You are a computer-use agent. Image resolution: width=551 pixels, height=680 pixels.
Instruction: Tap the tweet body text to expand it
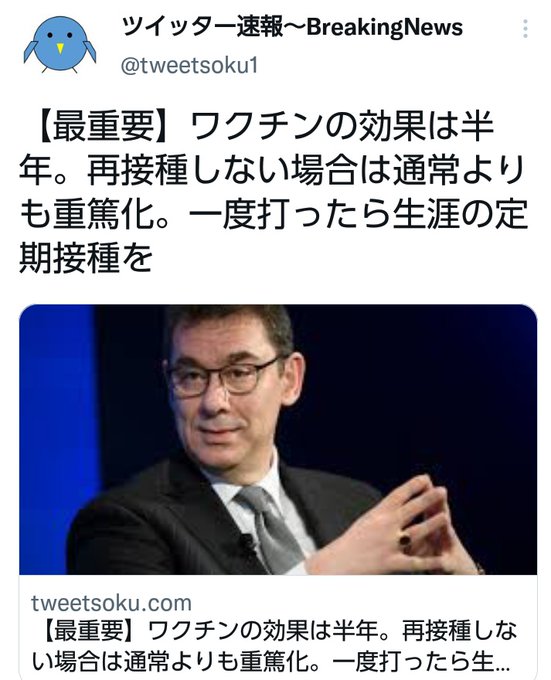pos(273,193)
